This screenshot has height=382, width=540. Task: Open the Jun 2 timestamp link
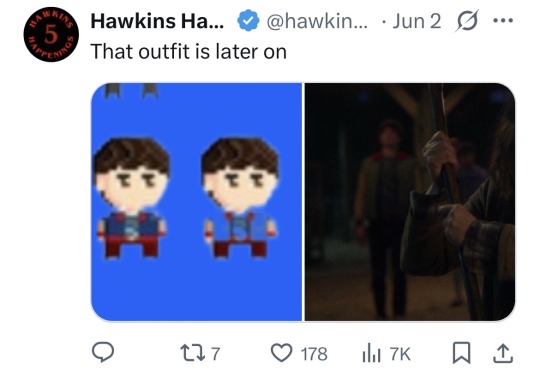click(x=417, y=21)
